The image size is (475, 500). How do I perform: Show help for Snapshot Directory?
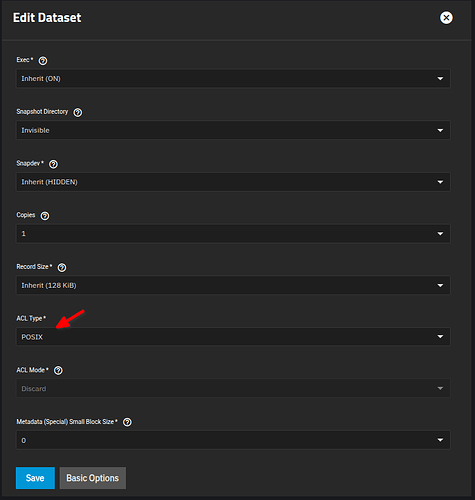78,112
